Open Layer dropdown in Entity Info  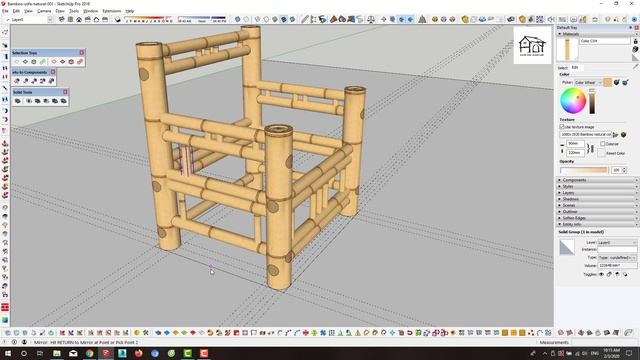click(x=617, y=242)
